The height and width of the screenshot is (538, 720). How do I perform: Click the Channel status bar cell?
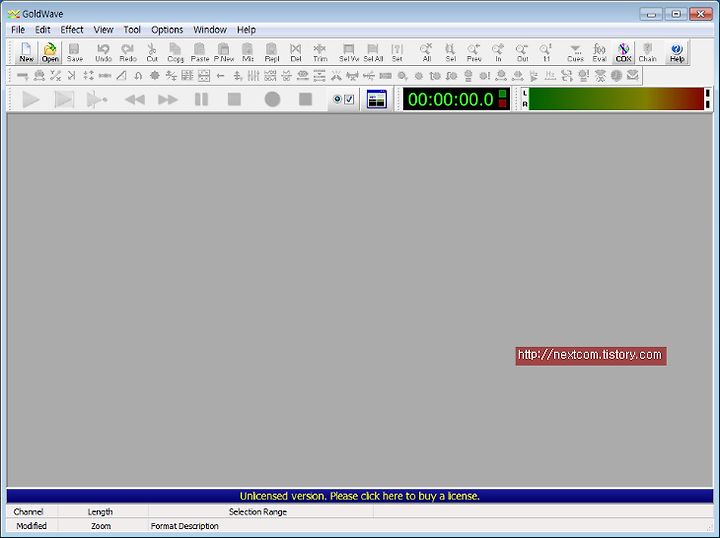(x=32, y=511)
